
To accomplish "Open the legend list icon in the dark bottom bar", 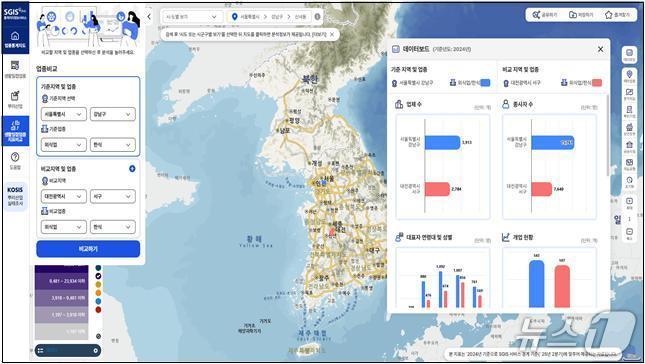I will point(40,350).
